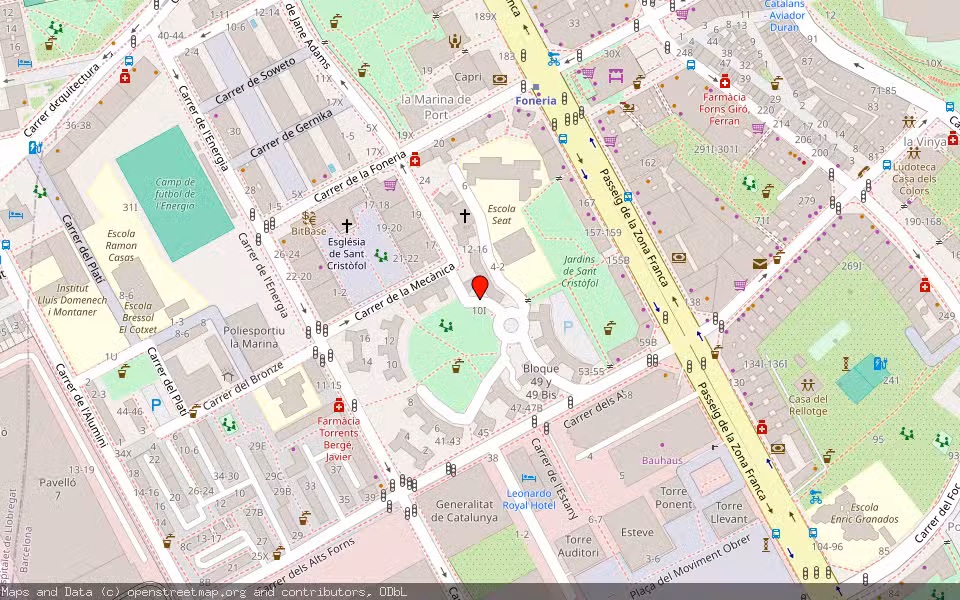Click the playground icon in the park below the marker
This screenshot has width=960, height=600.
(x=446, y=326)
